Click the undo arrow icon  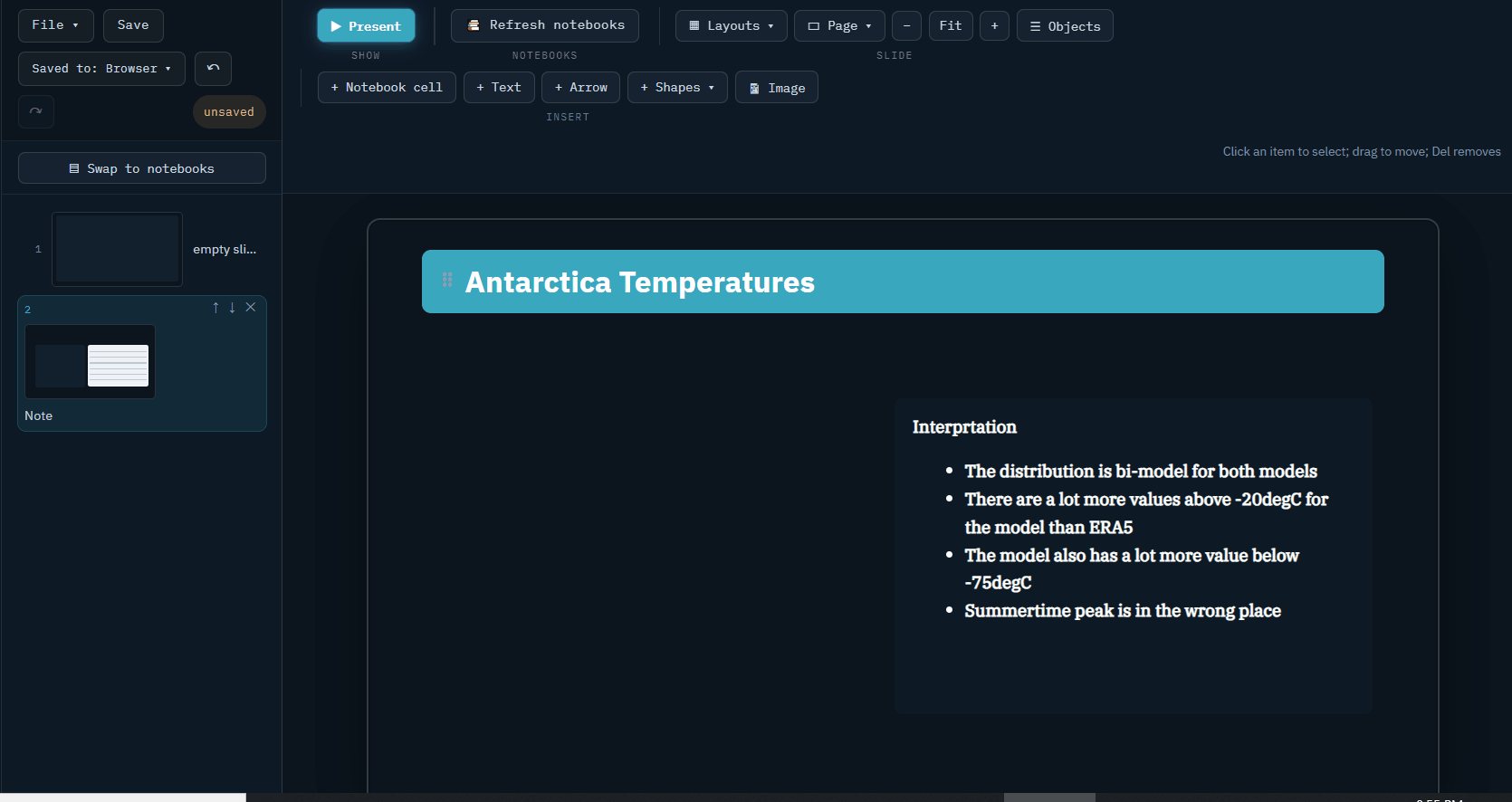coord(213,69)
